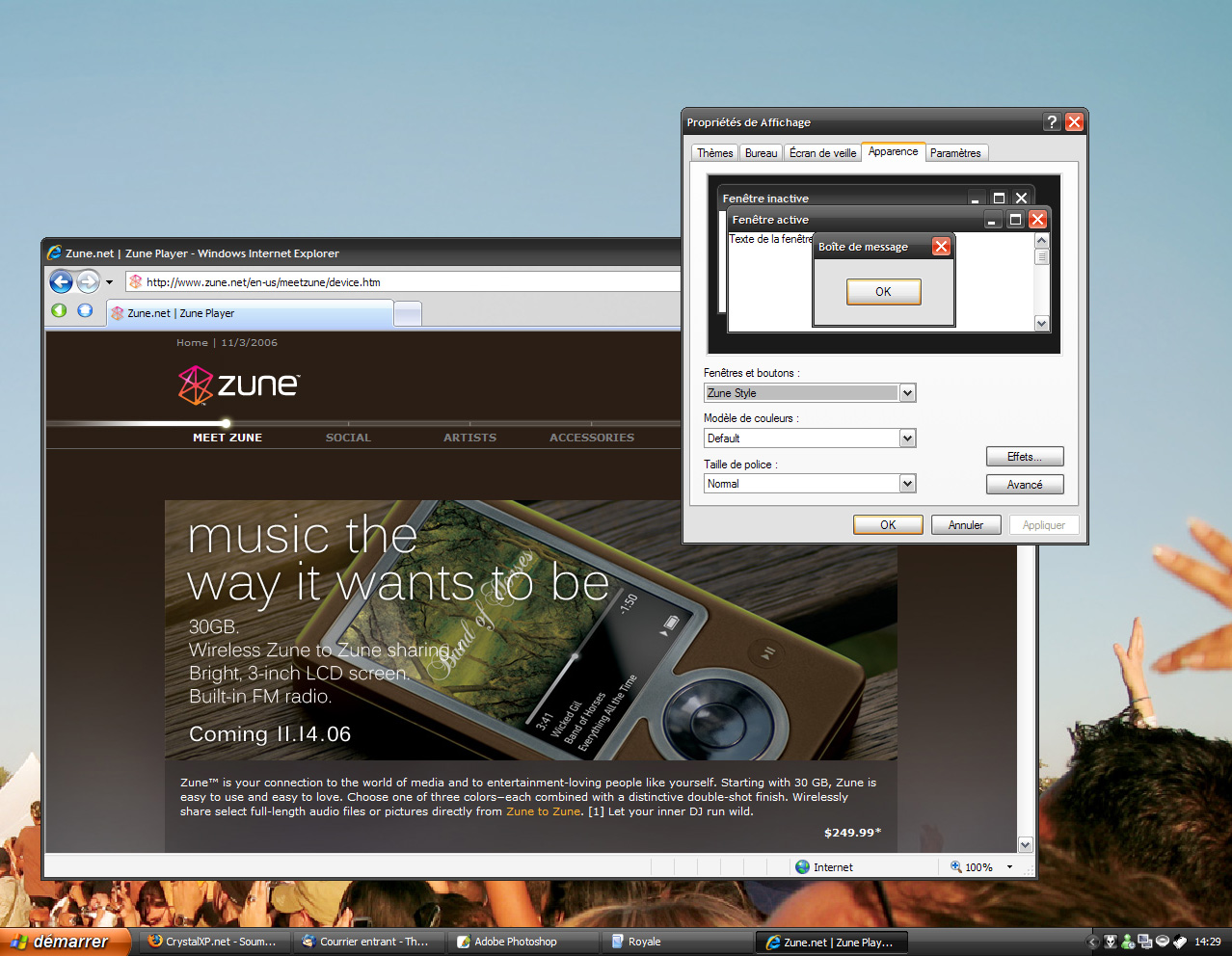Click the help question mark in Propriétés dialog
This screenshot has height=956, width=1232.
tap(1052, 121)
